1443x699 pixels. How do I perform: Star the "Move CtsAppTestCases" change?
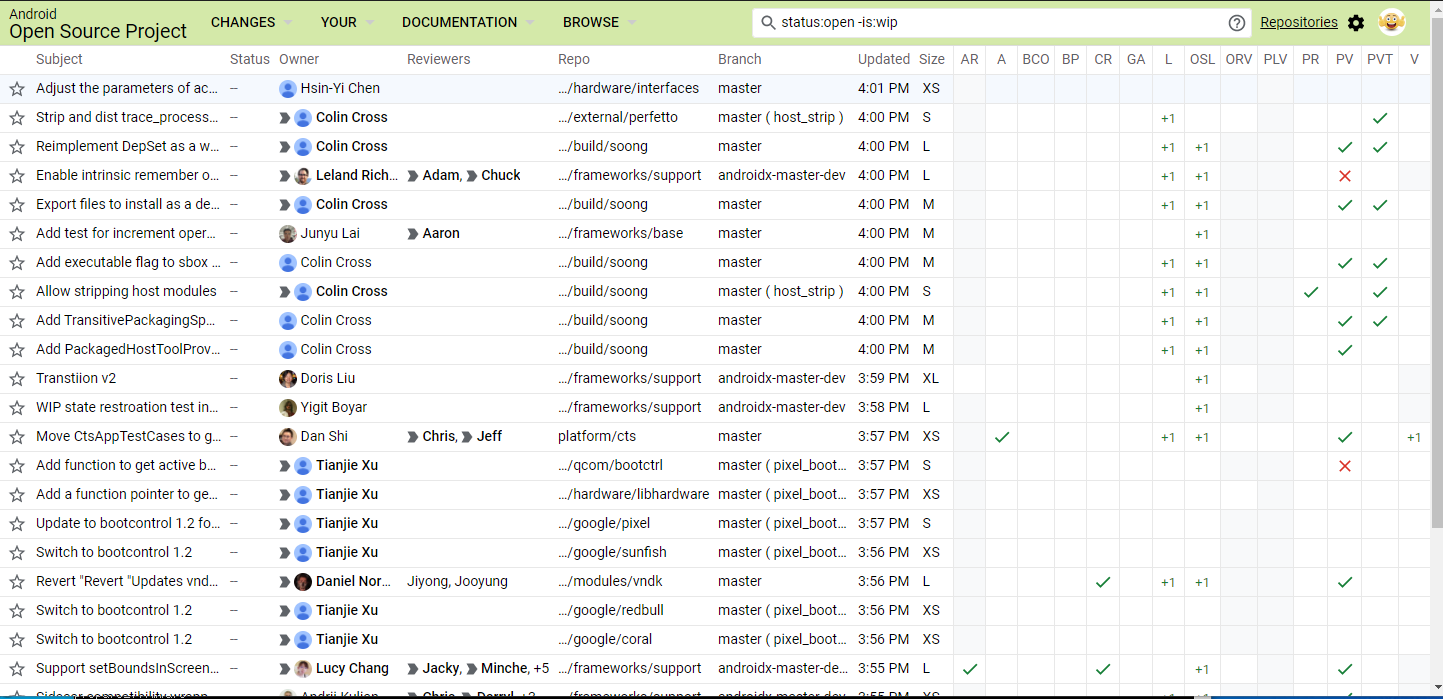point(17,436)
